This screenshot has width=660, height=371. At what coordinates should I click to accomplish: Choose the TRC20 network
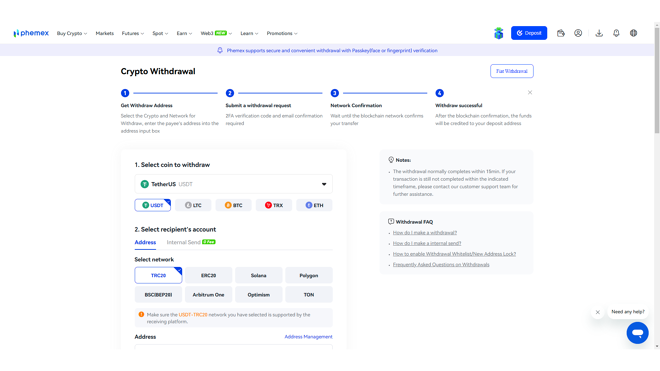click(x=158, y=275)
